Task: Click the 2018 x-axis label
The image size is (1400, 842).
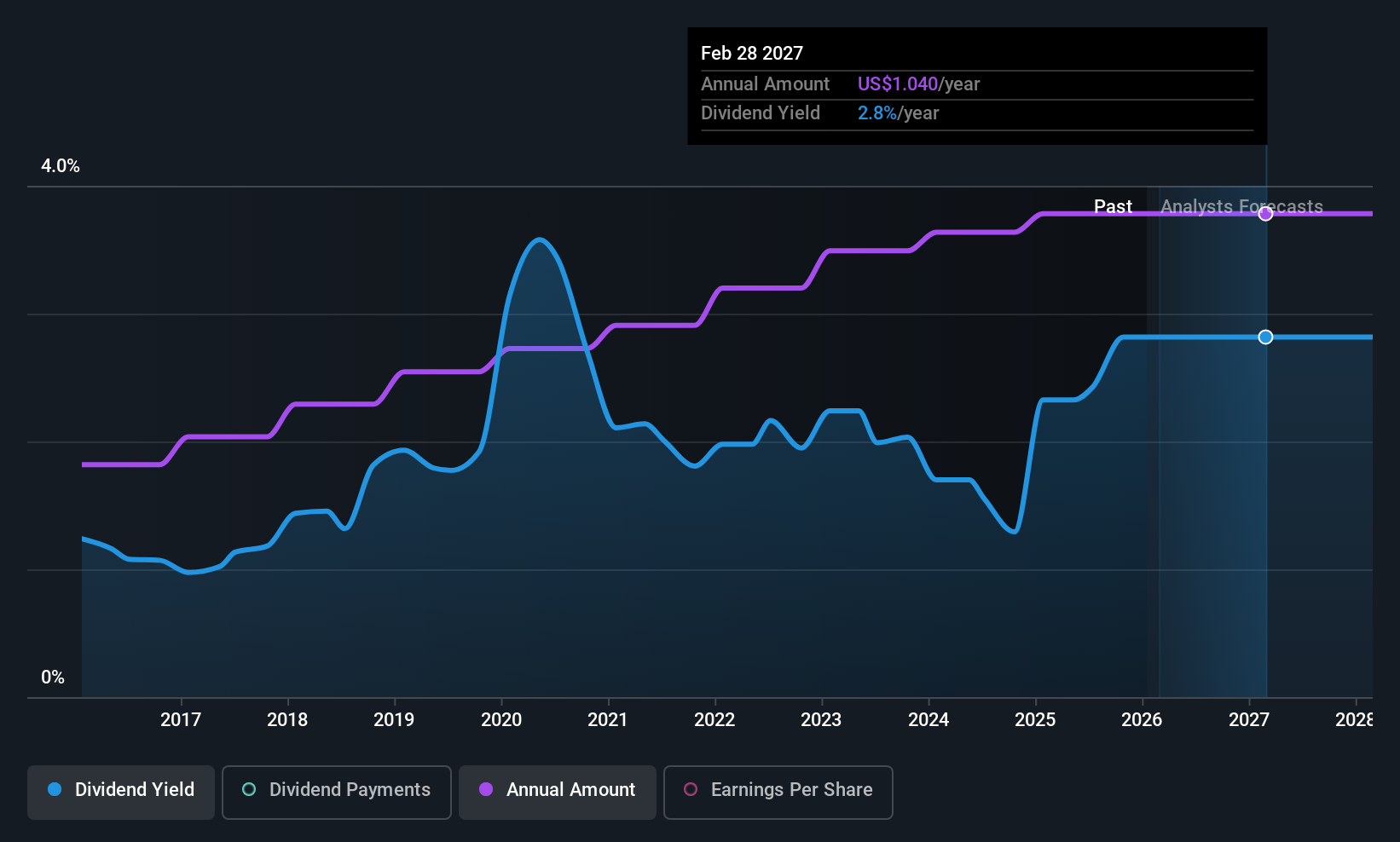Action: pyautogui.click(x=287, y=720)
